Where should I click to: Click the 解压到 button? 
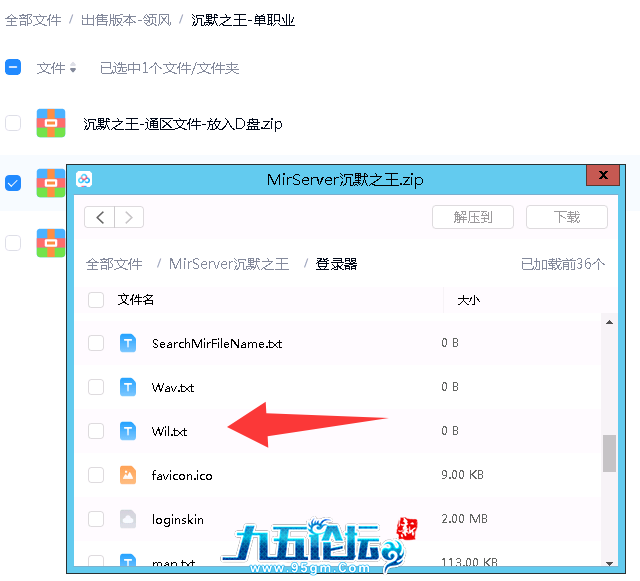click(473, 217)
